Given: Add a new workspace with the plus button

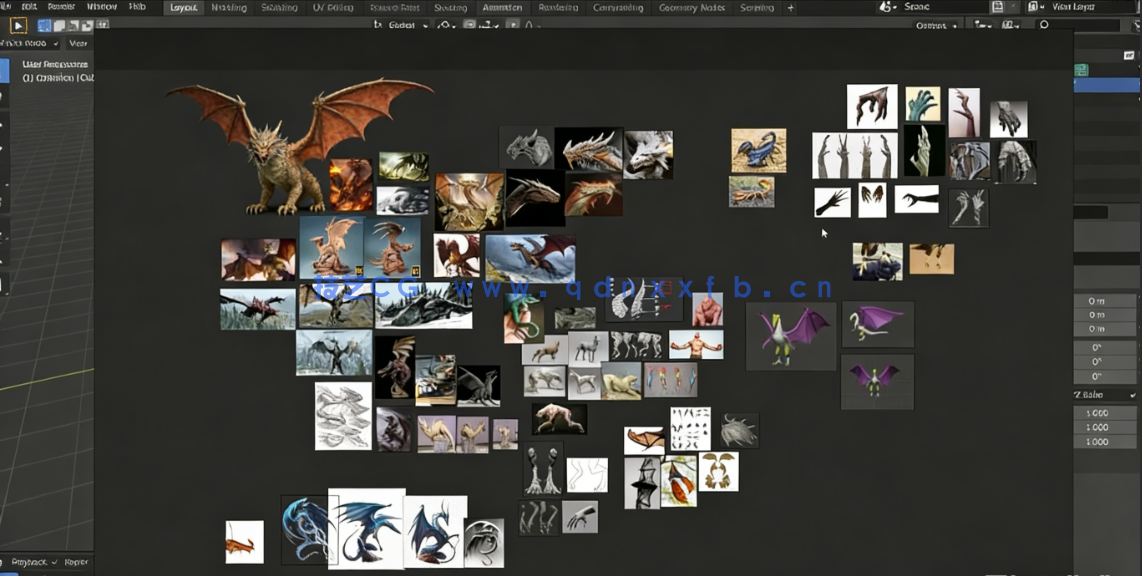Looking at the screenshot, I should click(x=790, y=6).
